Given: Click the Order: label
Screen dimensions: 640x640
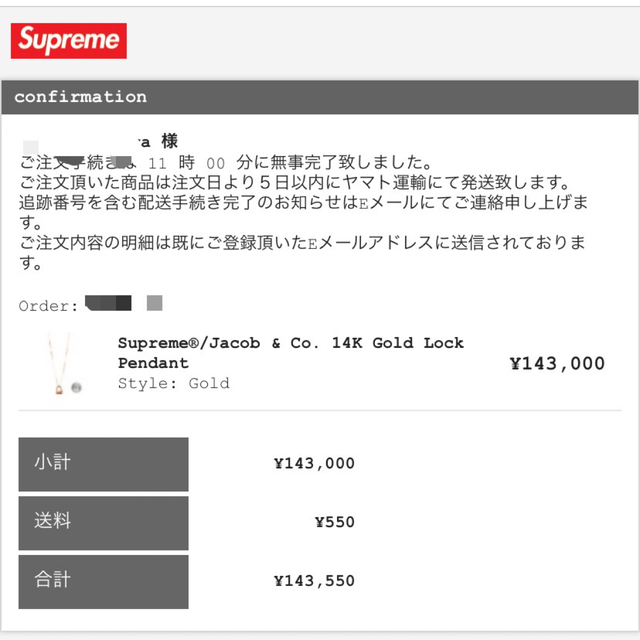Looking at the screenshot, I should click(48, 306).
